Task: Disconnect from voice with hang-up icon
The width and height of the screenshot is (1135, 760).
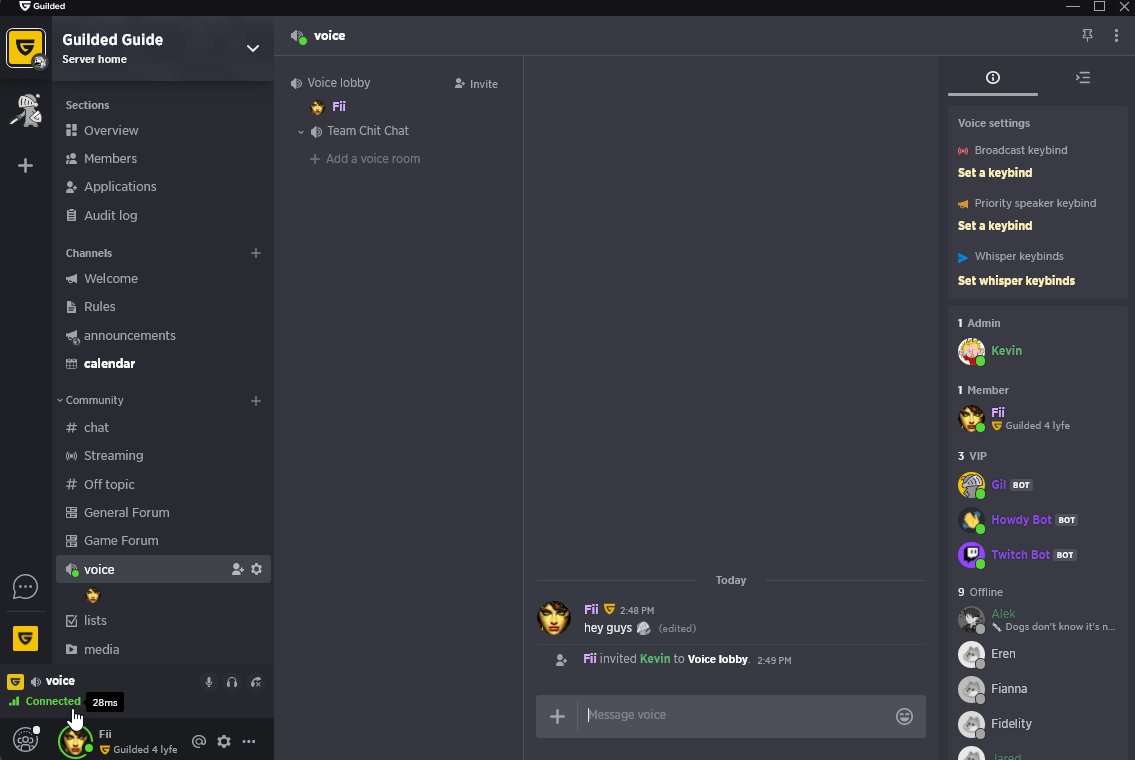Action: point(256,683)
